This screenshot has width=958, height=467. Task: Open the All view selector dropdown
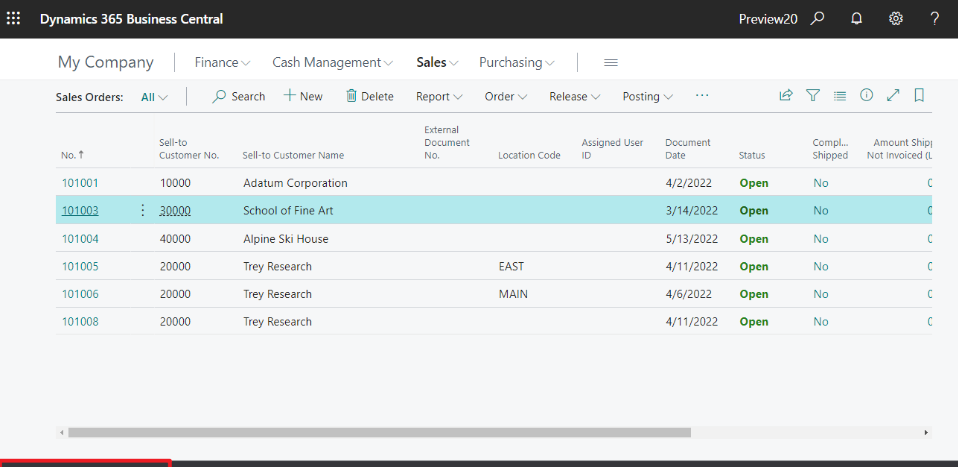point(154,97)
